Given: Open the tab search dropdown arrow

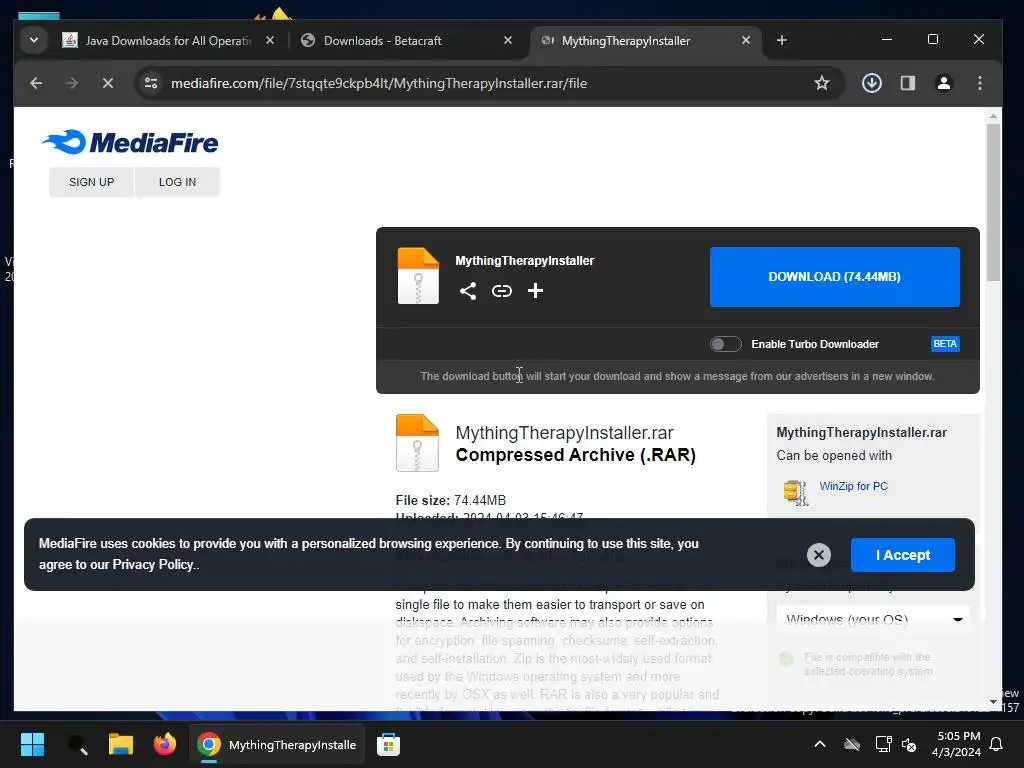Looking at the screenshot, I should 34,40.
